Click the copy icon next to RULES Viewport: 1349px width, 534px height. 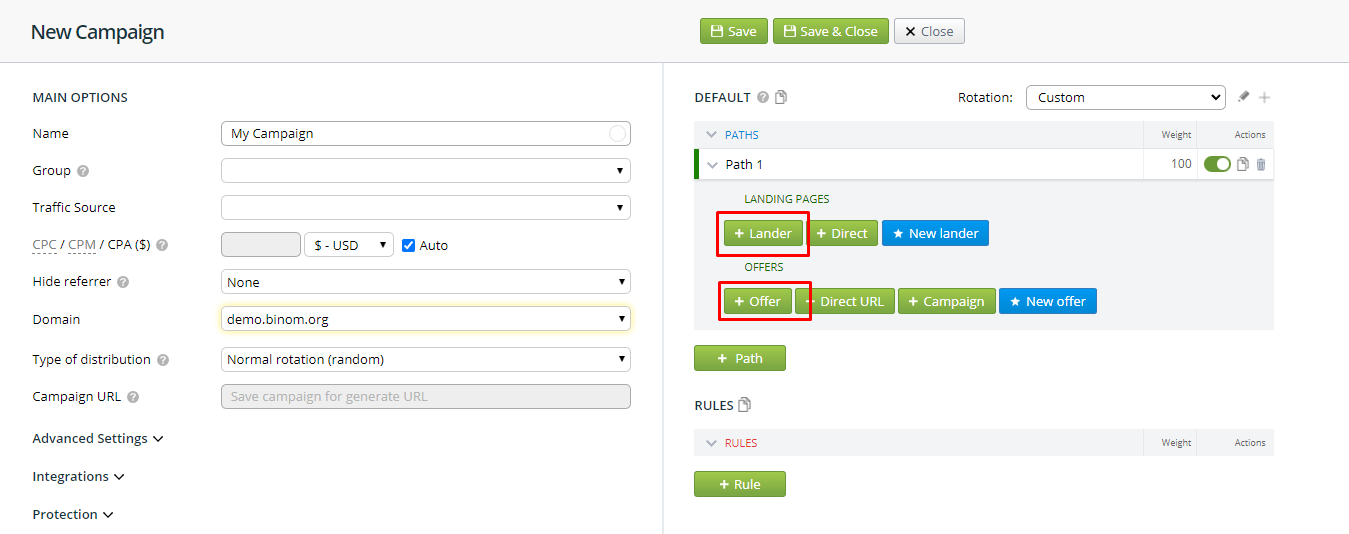coord(744,405)
